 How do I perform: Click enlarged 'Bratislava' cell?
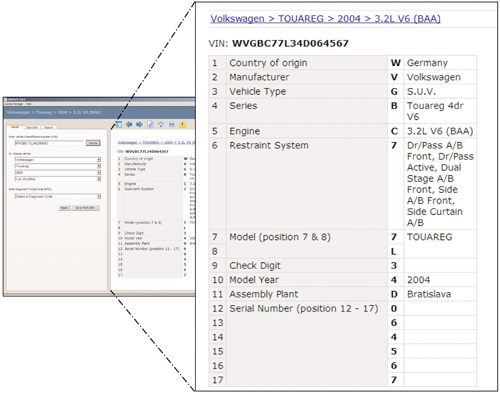(440, 294)
